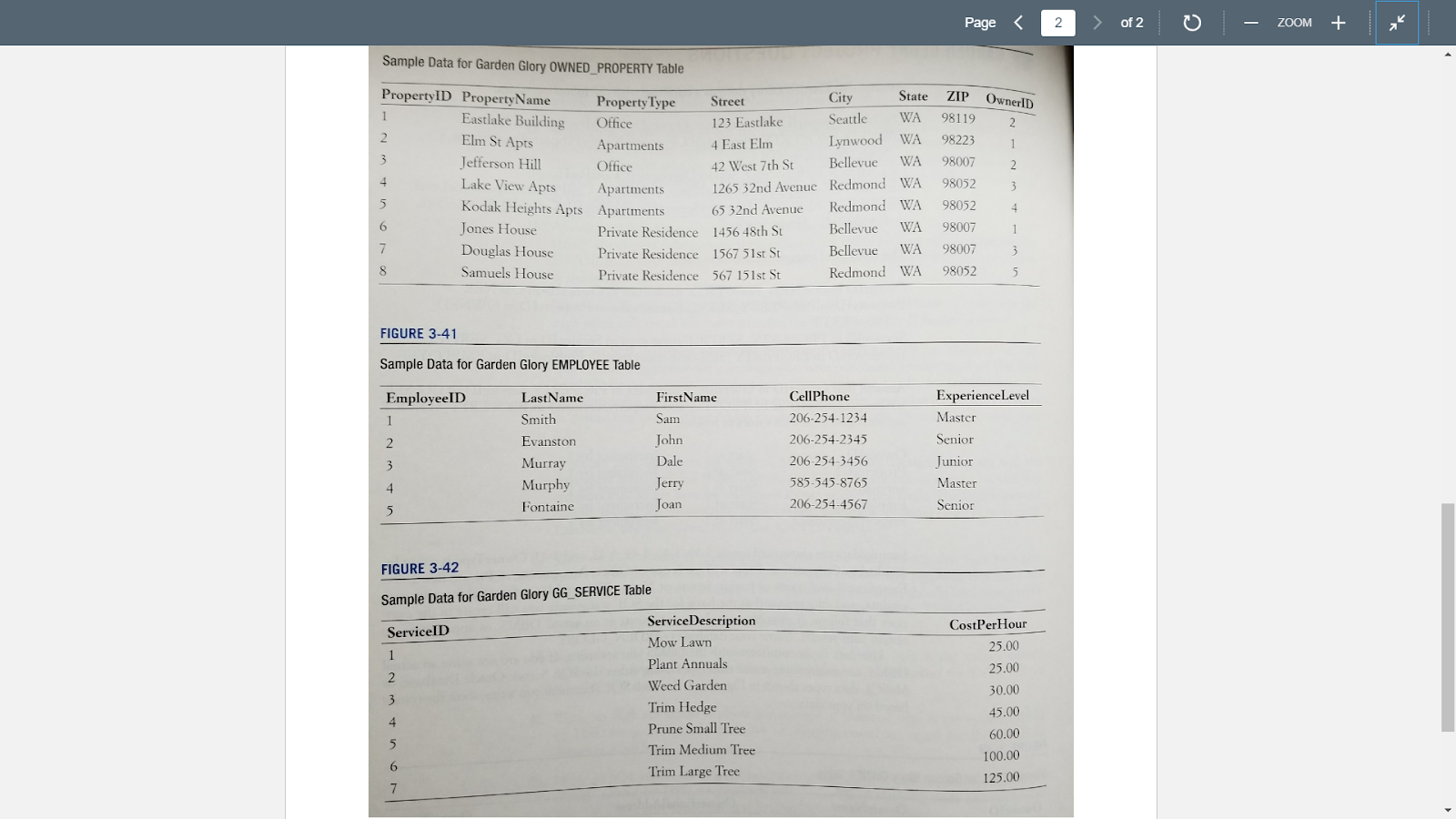1456x819 pixels.
Task: Click the 'Junior' experience level
Action: (x=954, y=461)
